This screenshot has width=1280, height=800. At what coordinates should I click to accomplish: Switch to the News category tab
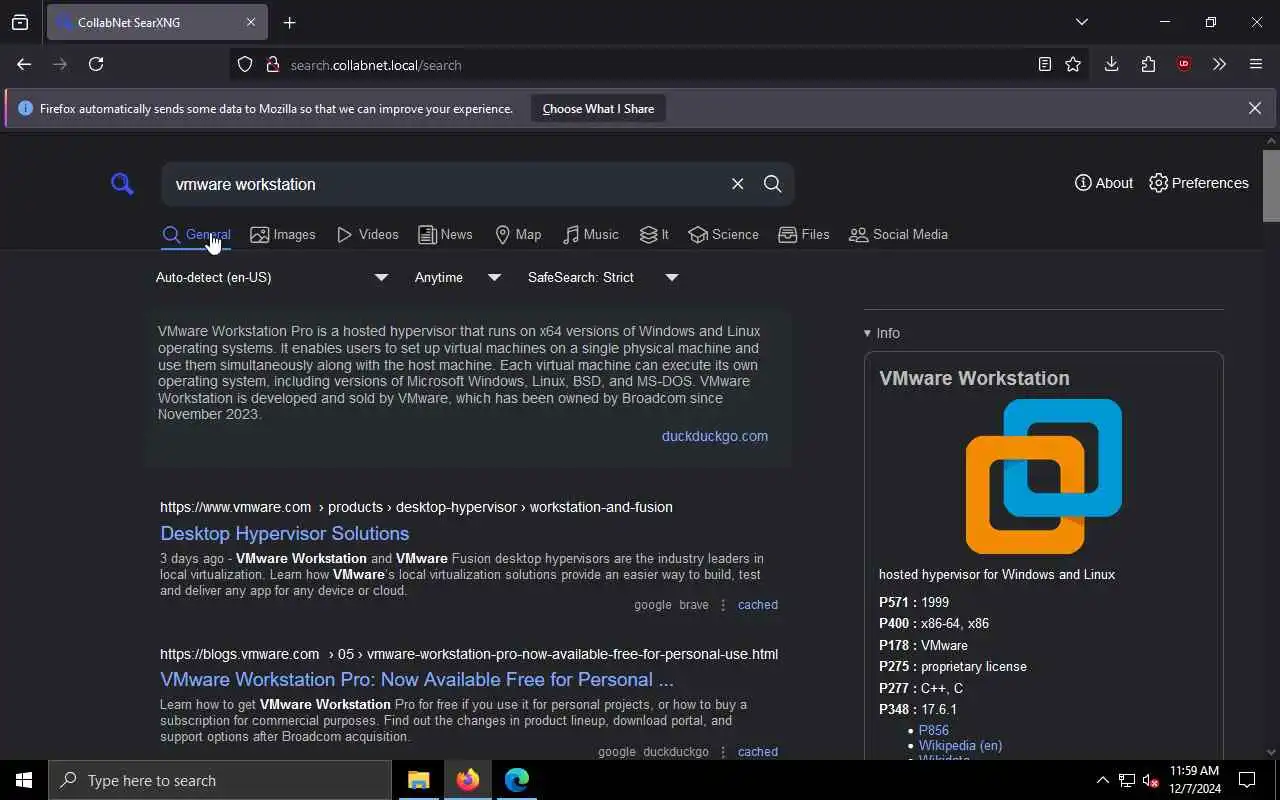pyautogui.click(x=445, y=235)
